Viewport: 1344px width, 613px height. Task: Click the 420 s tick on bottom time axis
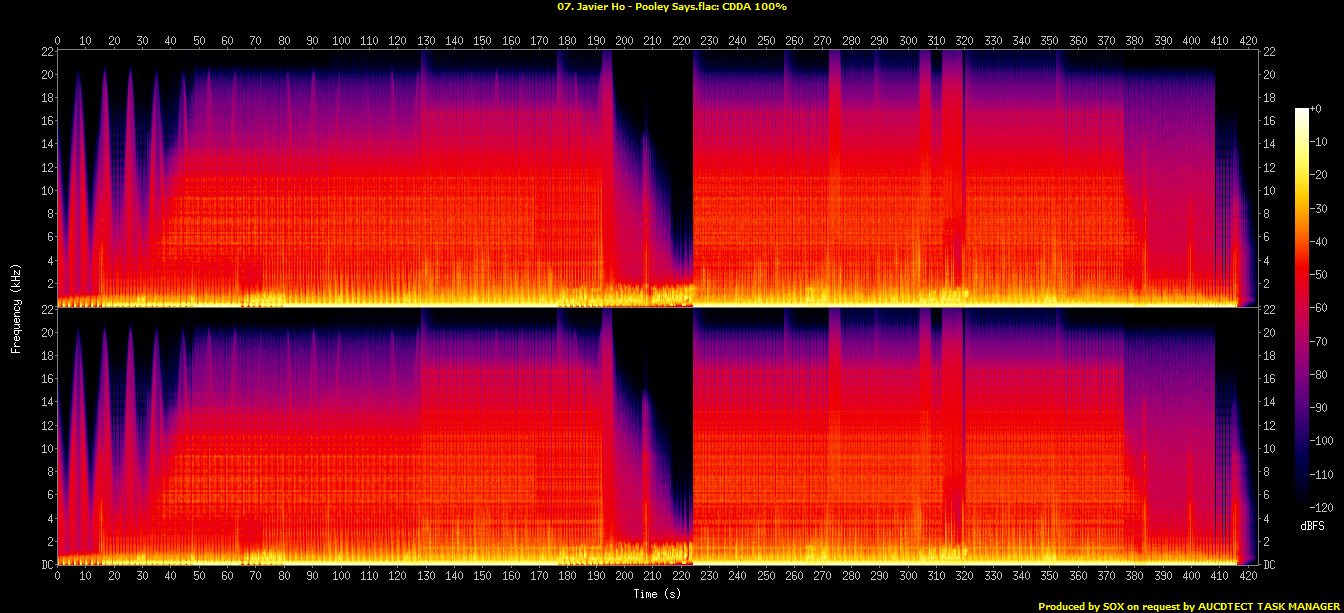1248,577
